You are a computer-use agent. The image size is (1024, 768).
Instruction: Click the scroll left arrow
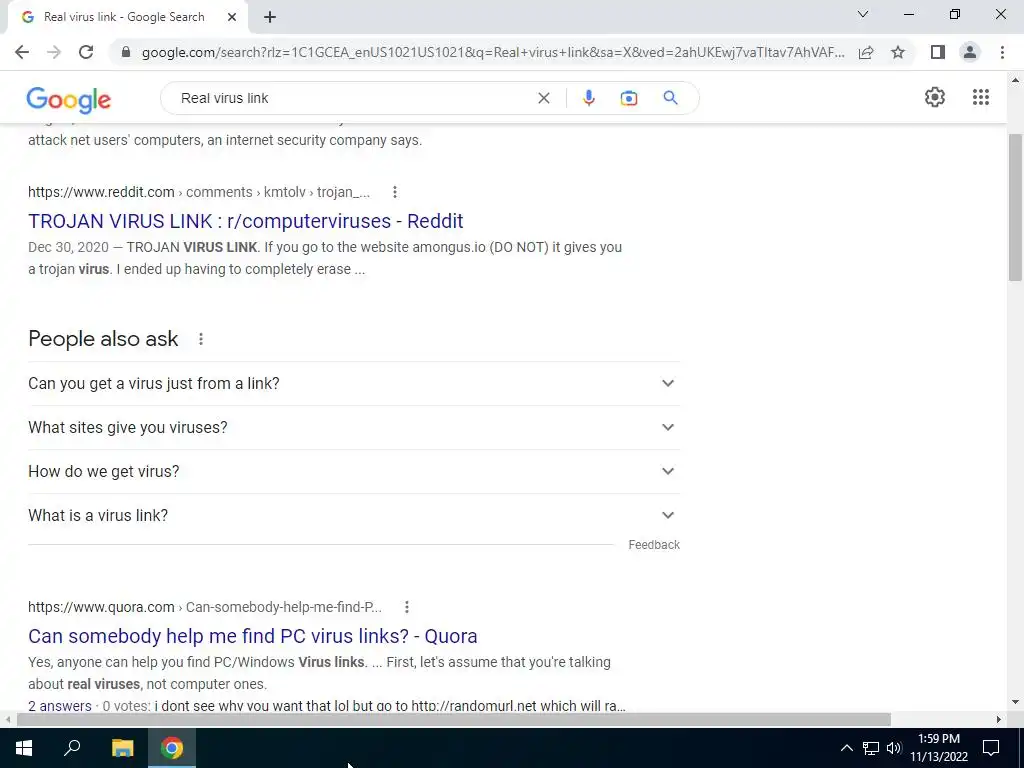point(7,719)
